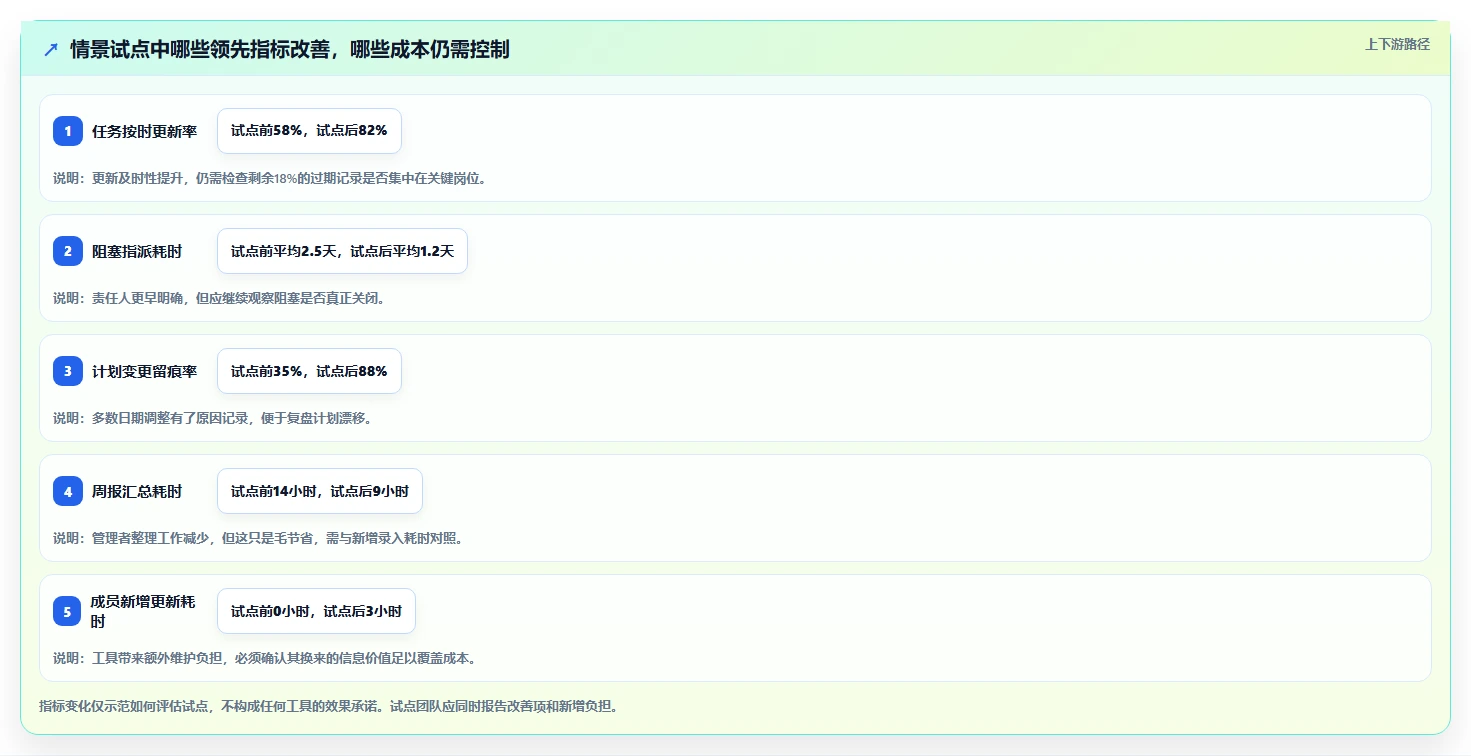Click the note about 剩余18%的过期记录

point(270,178)
